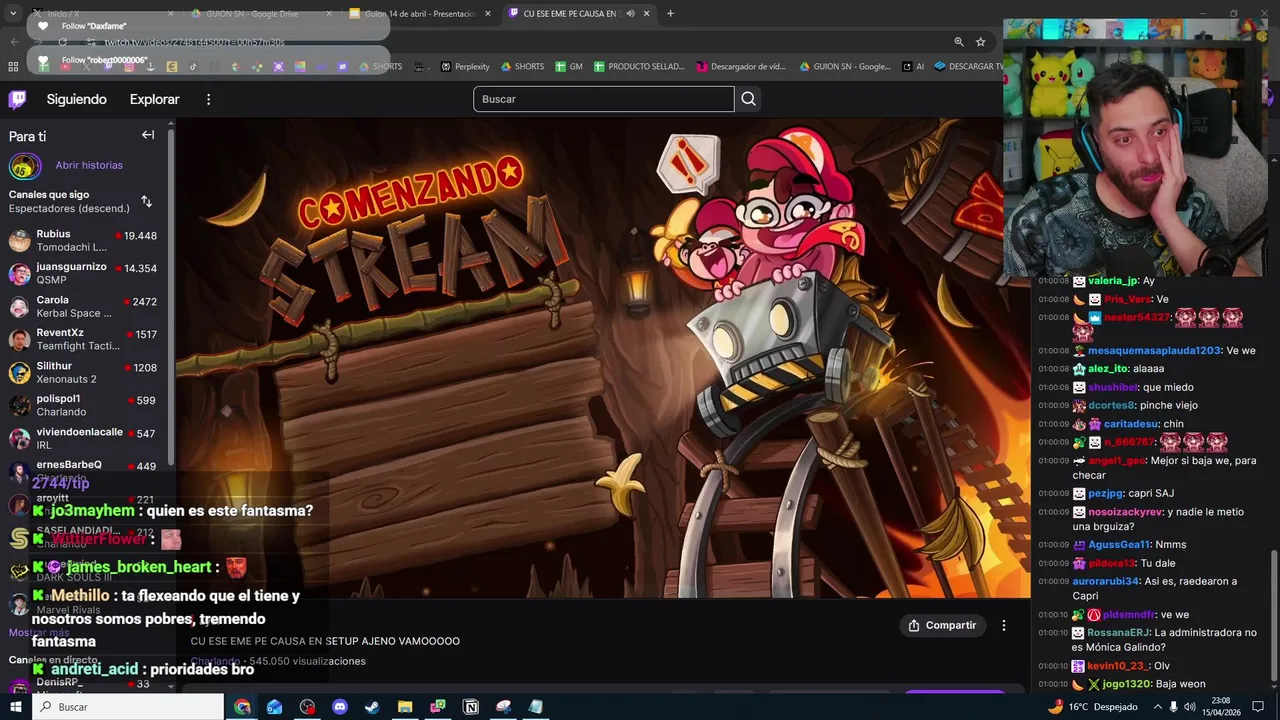Image resolution: width=1280 pixels, height=720 pixels.
Task: Open more options beside Compartir
Action: click(1003, 625)
